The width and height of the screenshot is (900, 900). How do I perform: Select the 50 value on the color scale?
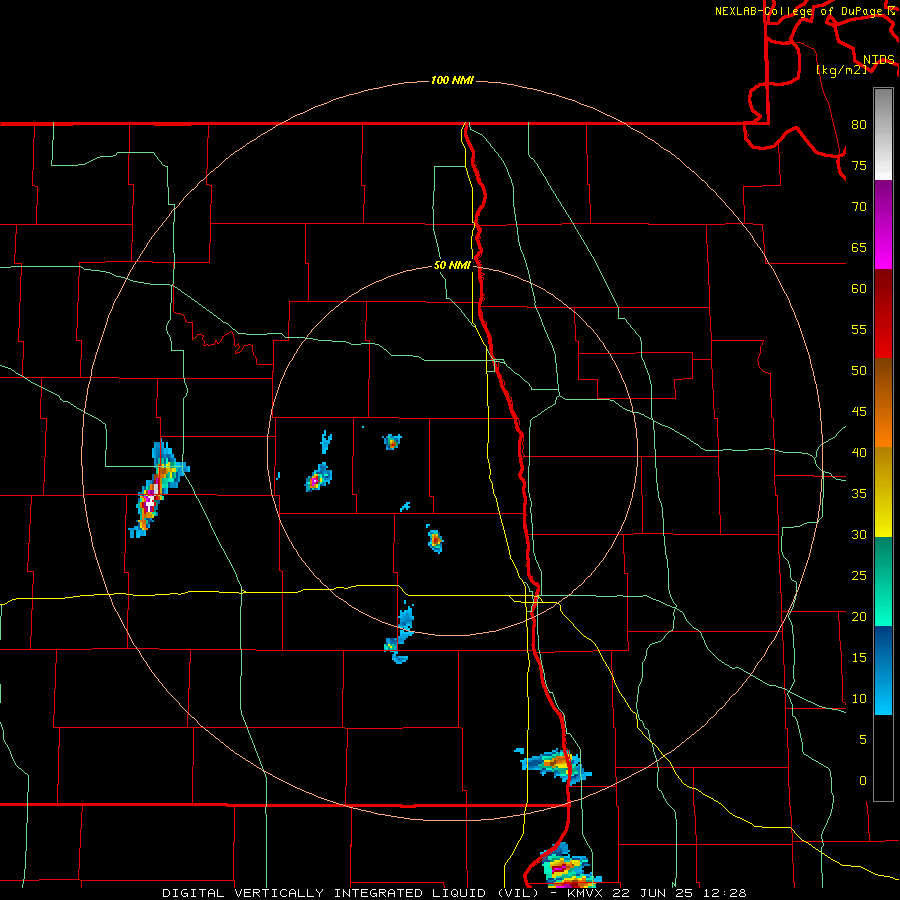[859, 370]
